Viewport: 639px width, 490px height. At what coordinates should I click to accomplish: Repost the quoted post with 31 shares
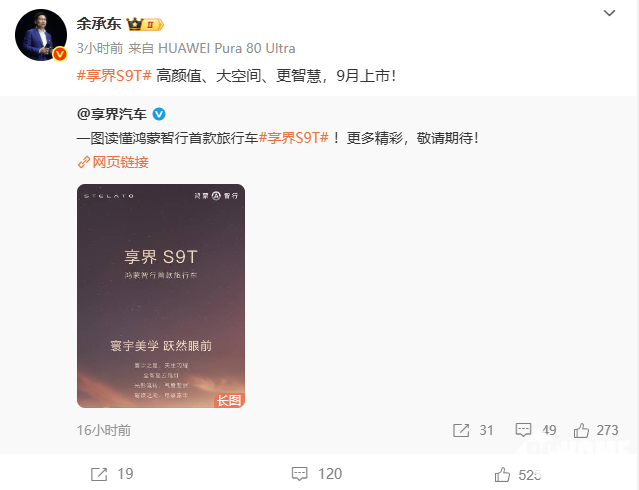click(473, 430)
